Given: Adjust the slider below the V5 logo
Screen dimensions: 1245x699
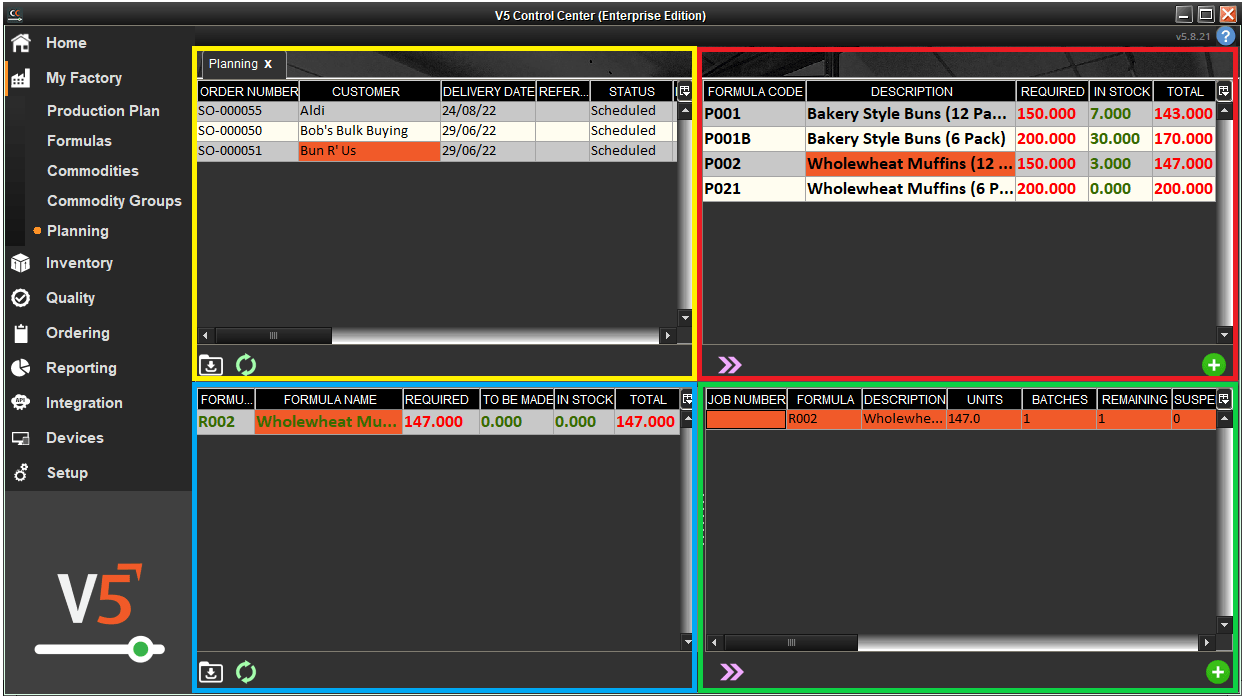Looking at the screenshot, I should click(x=141, y=649).
